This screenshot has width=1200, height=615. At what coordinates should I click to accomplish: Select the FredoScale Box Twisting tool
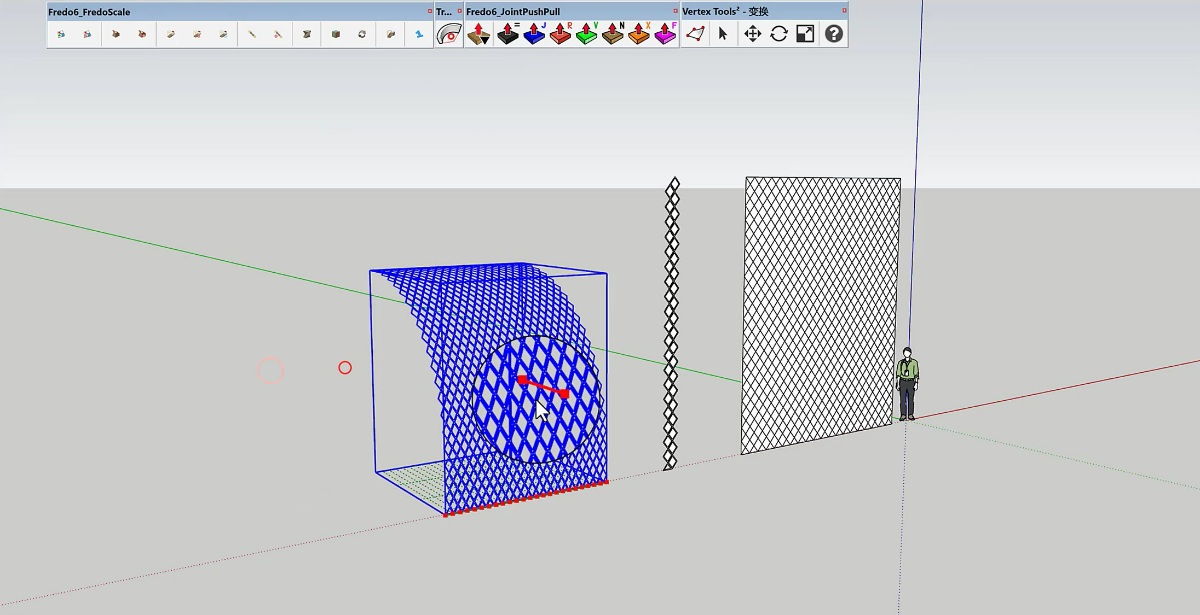click(x=307, y=34)
